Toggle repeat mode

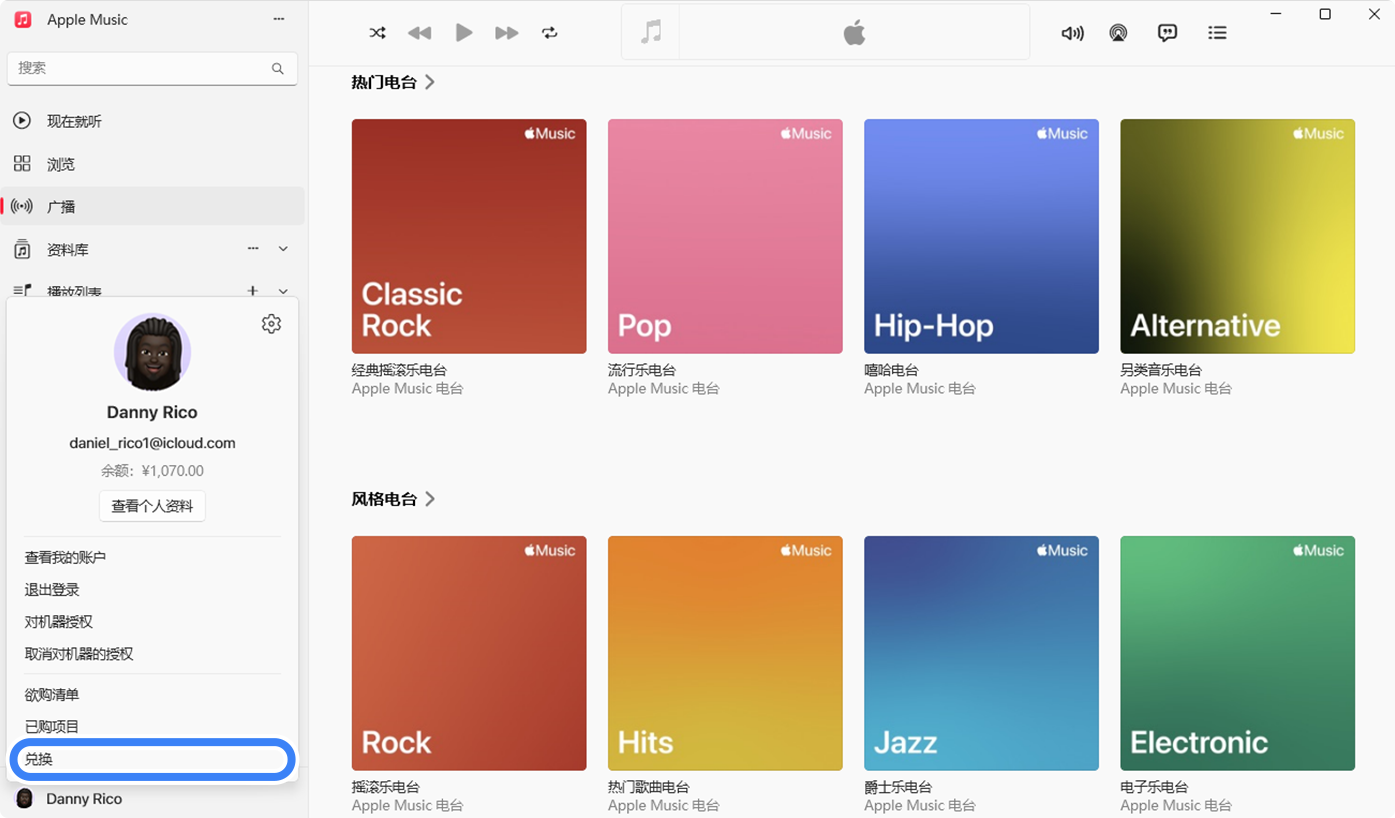[550, 33]
